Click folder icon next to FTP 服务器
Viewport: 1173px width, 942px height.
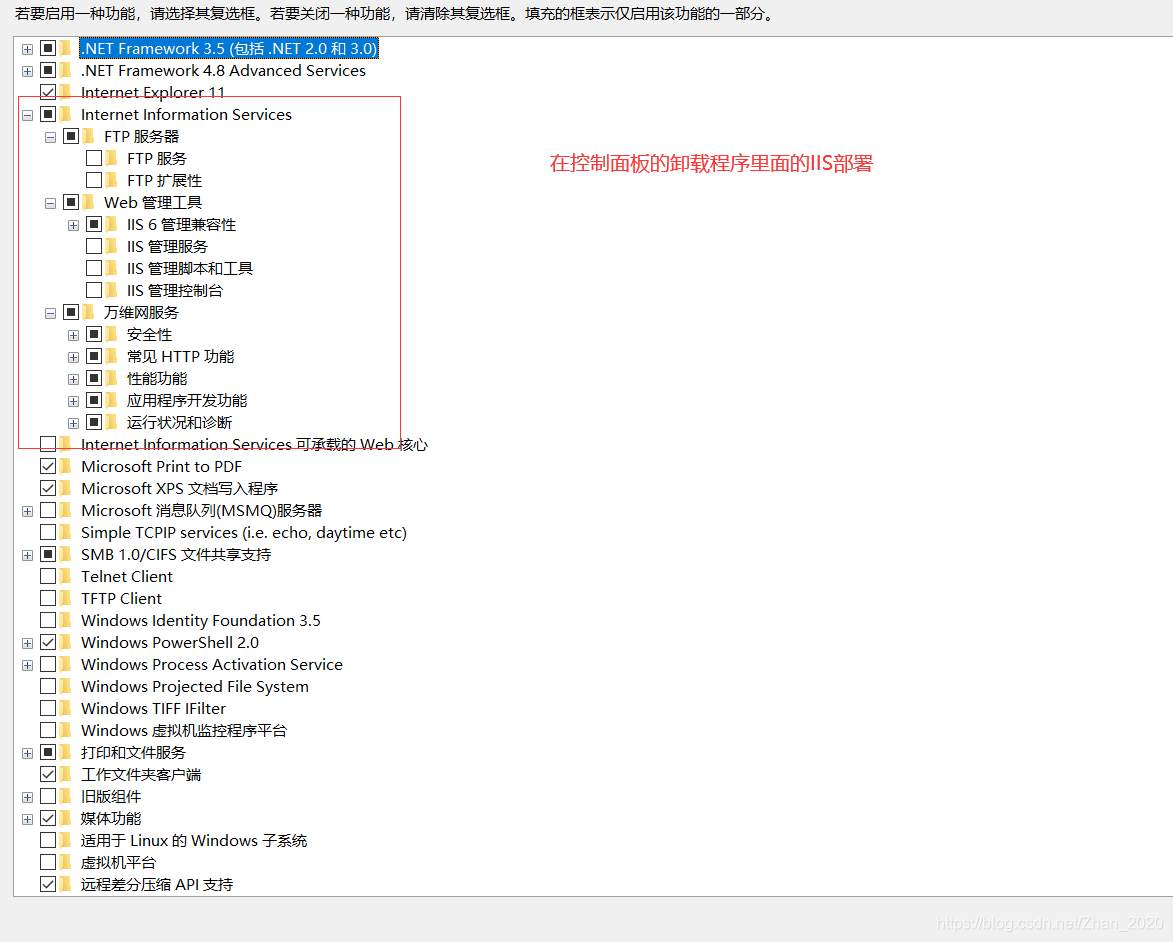pyautogui.click(x=89, y=136)
